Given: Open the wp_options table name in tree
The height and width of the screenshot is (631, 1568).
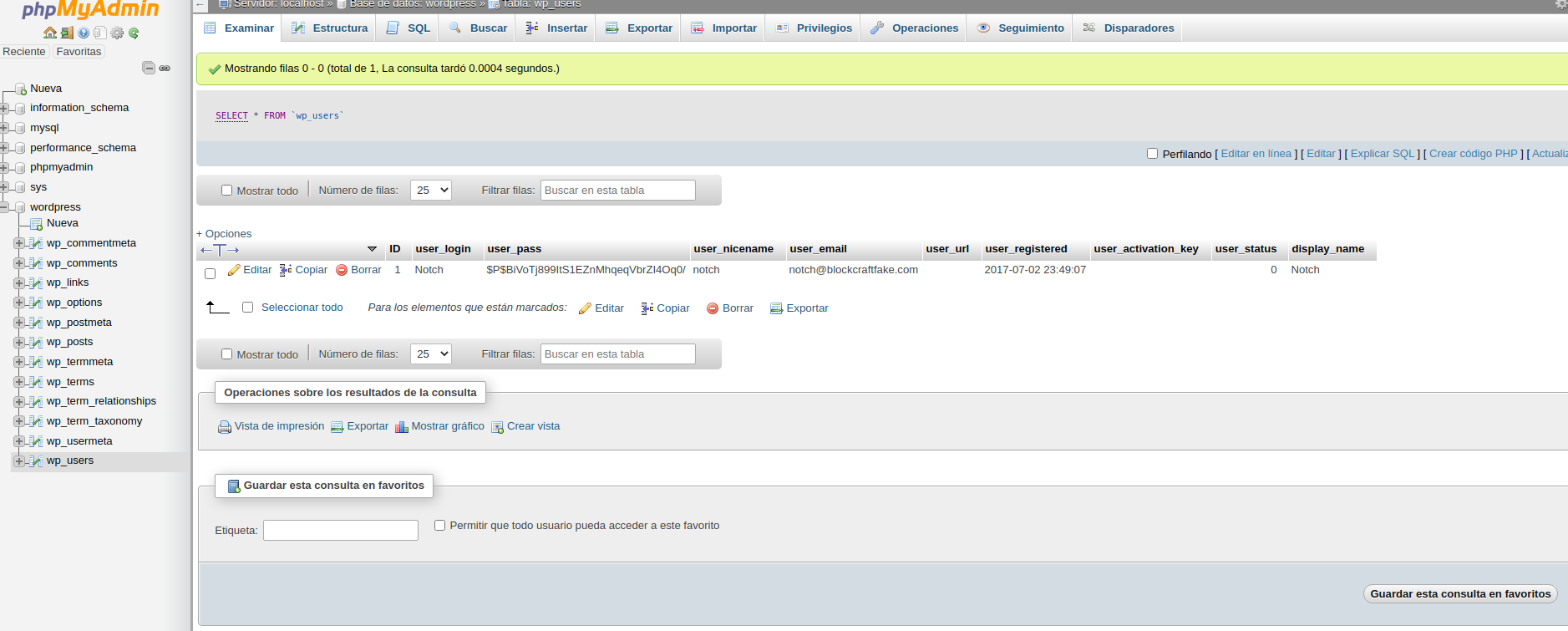Looking at the screenshot, I should (x=74, y=303).
